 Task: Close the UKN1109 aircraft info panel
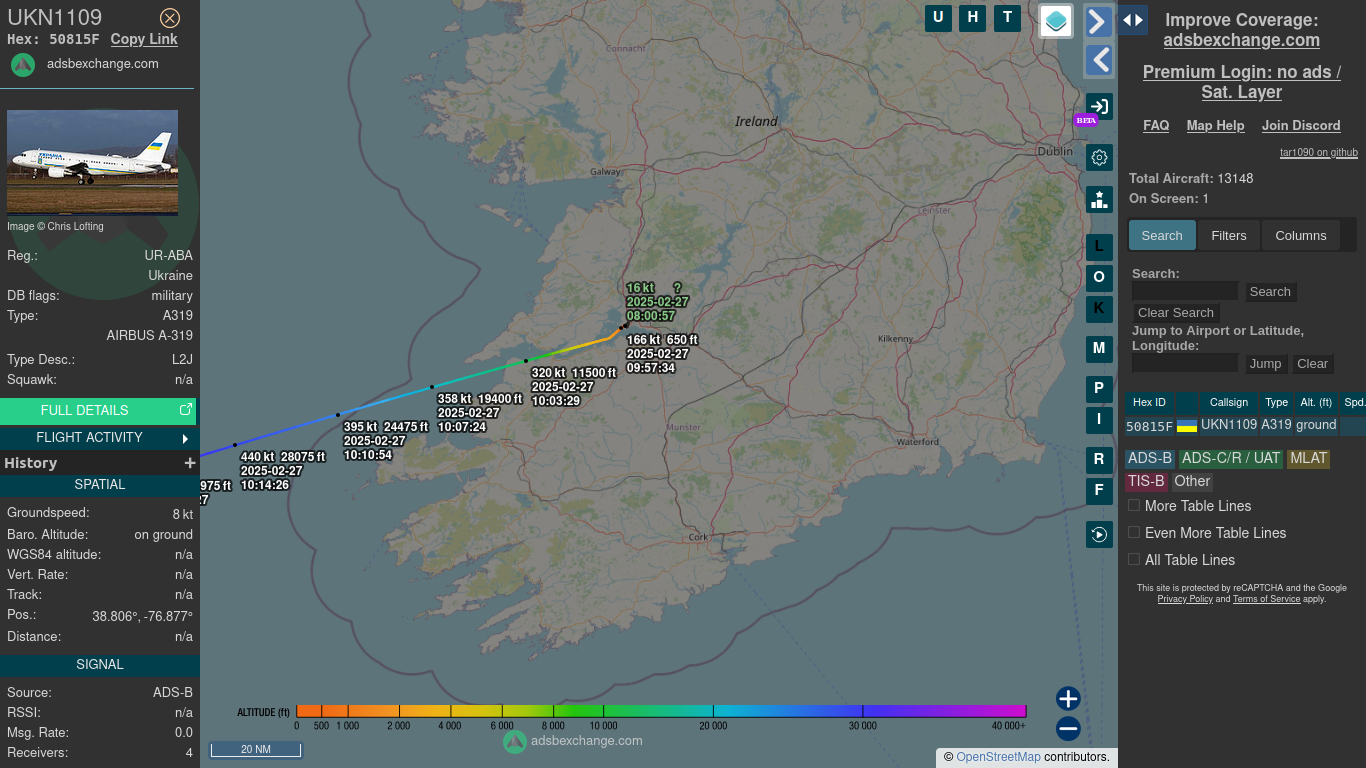(x=170, y=18)
